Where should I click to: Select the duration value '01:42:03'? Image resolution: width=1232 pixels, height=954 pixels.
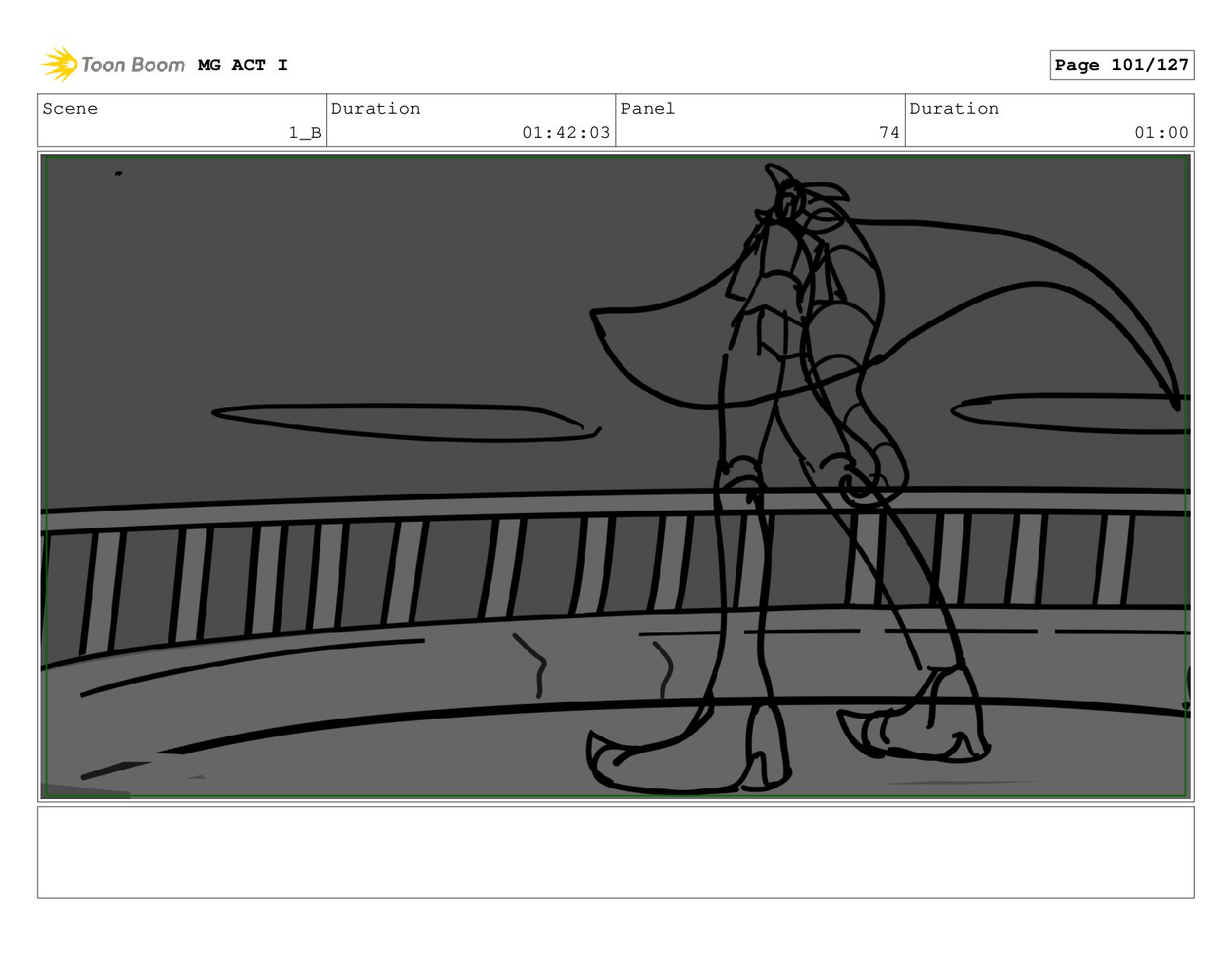point(566,132)
